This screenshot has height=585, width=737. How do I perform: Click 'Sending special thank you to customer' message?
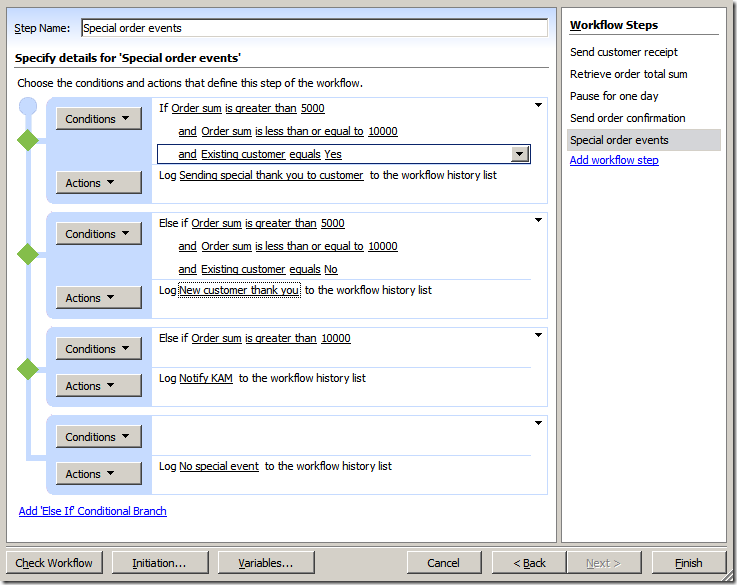(271, 175)
